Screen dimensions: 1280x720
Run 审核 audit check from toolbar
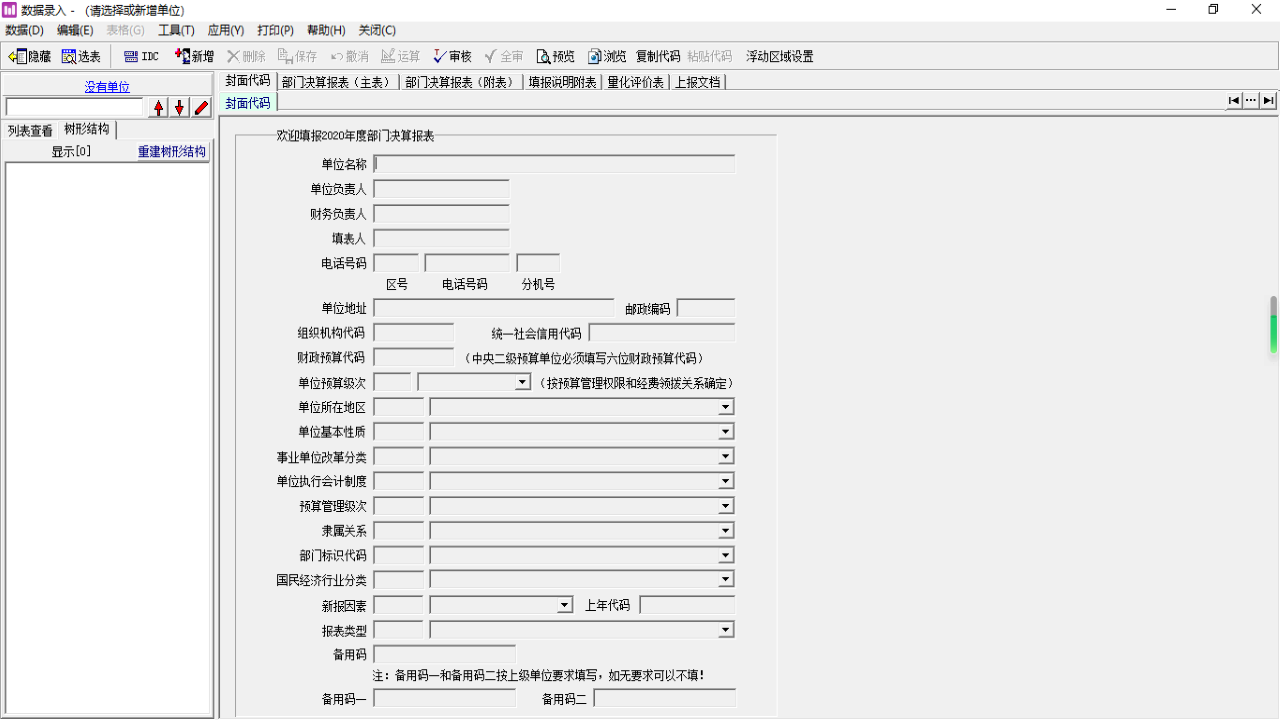click(x=452, y=56)
